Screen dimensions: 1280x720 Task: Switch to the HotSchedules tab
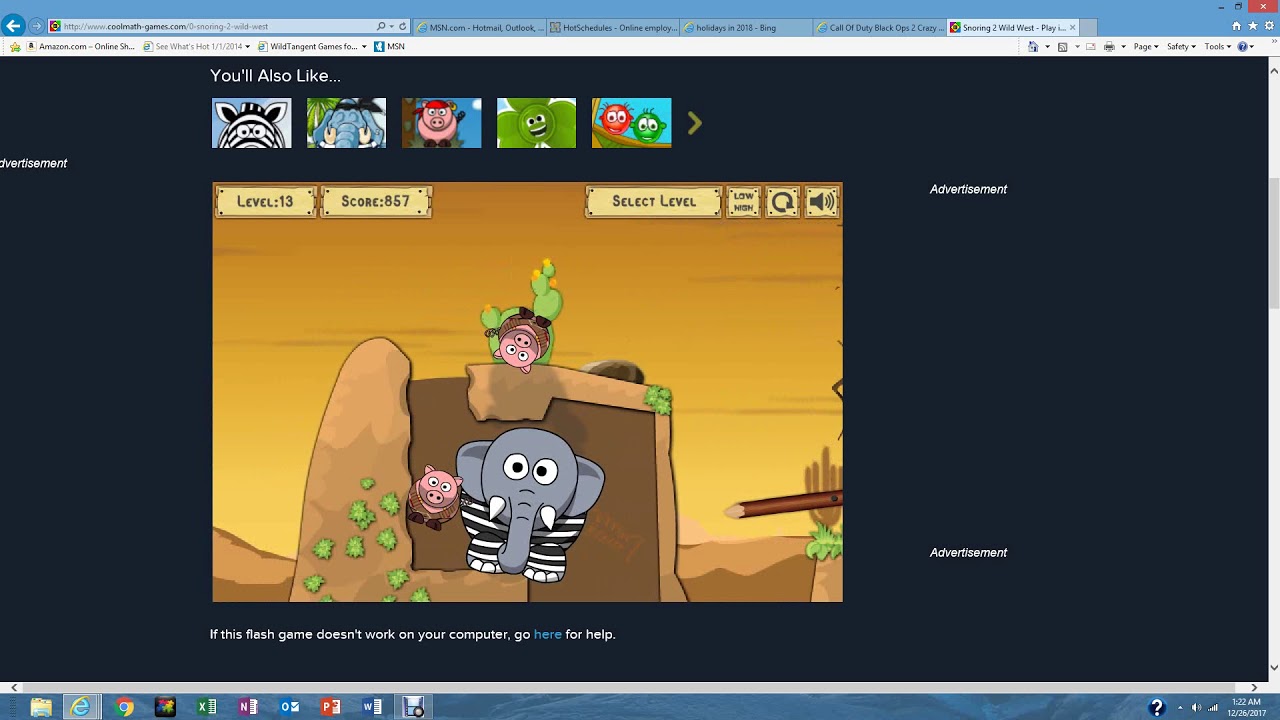(x=613, y=28)
